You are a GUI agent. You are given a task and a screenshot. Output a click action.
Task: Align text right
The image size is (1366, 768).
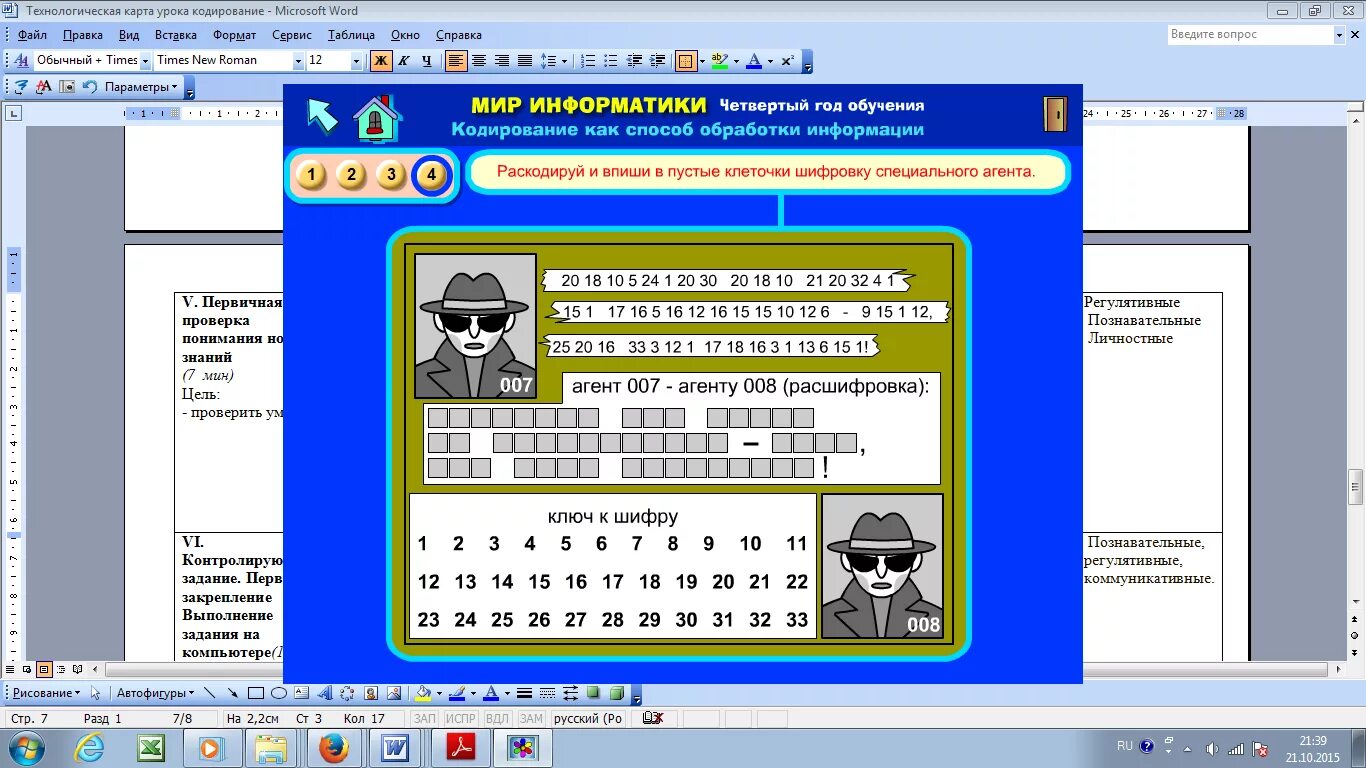coord(502,61)
